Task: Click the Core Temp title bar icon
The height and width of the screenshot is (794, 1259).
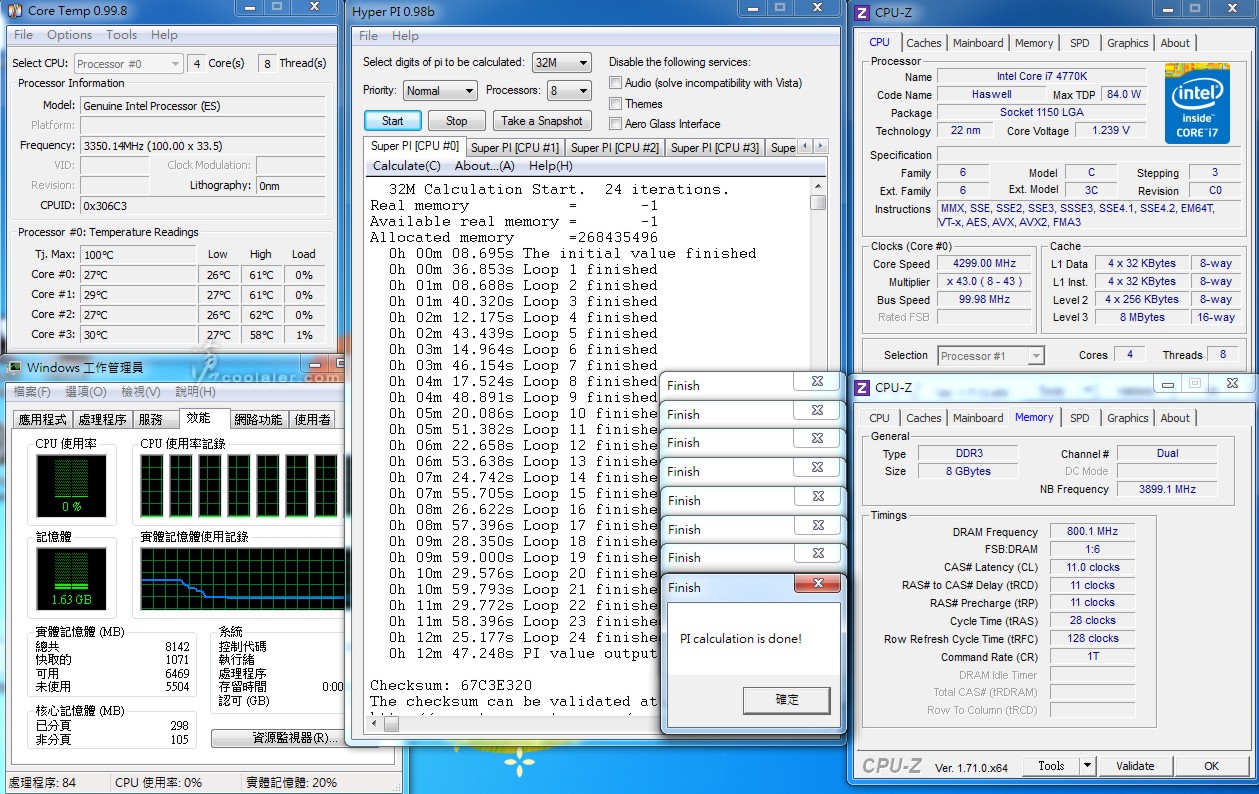Action: coord(14,11)
